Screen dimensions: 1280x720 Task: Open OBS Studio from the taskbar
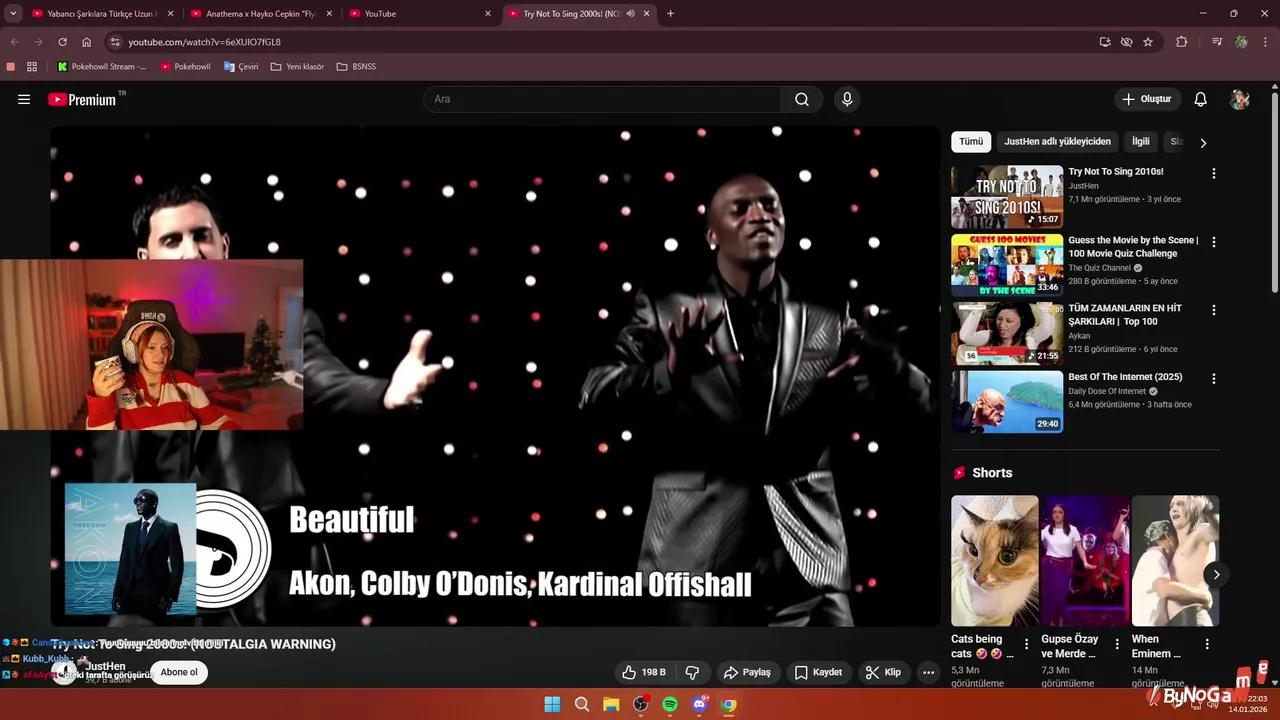[641, 704]
